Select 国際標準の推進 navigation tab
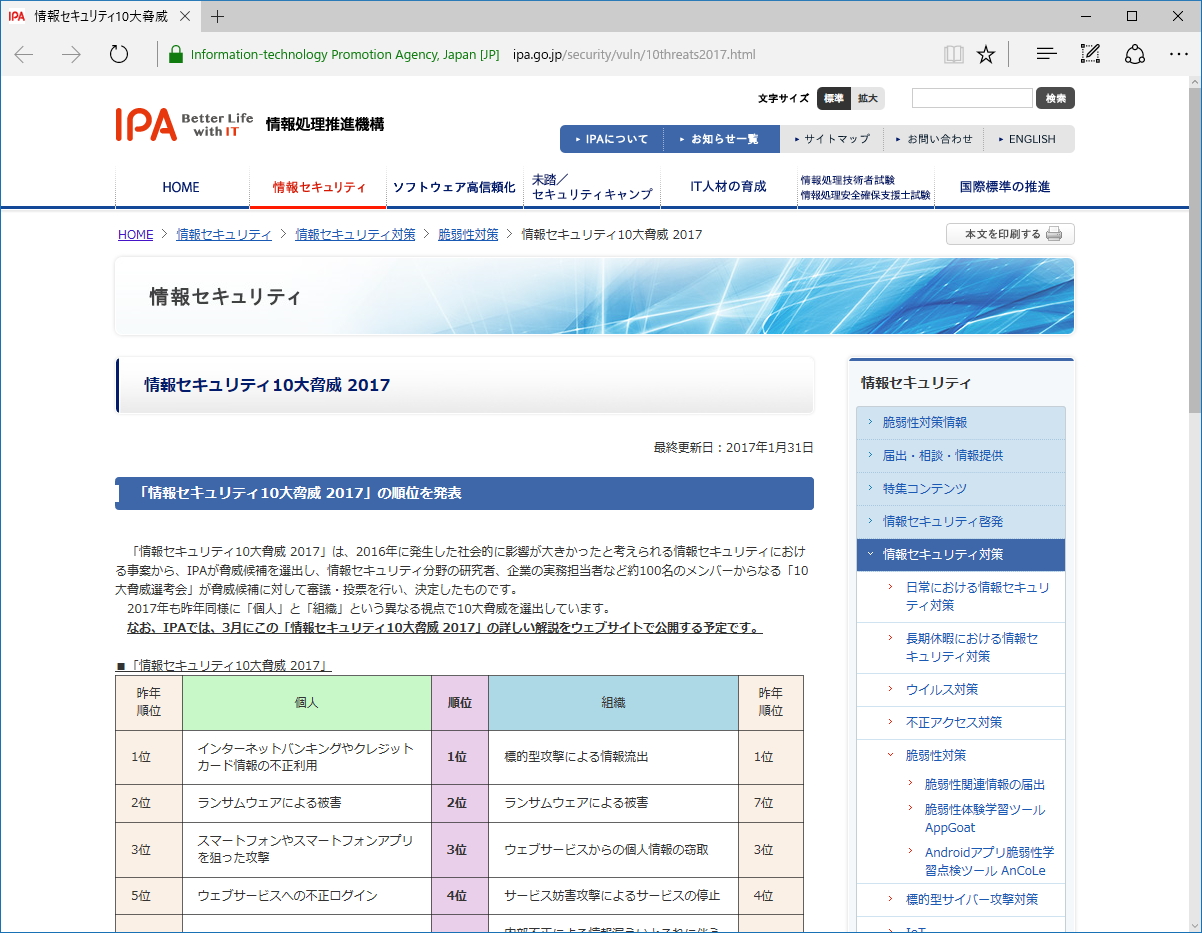This screenshot has height=933, width=1202. pos(1005,187)
